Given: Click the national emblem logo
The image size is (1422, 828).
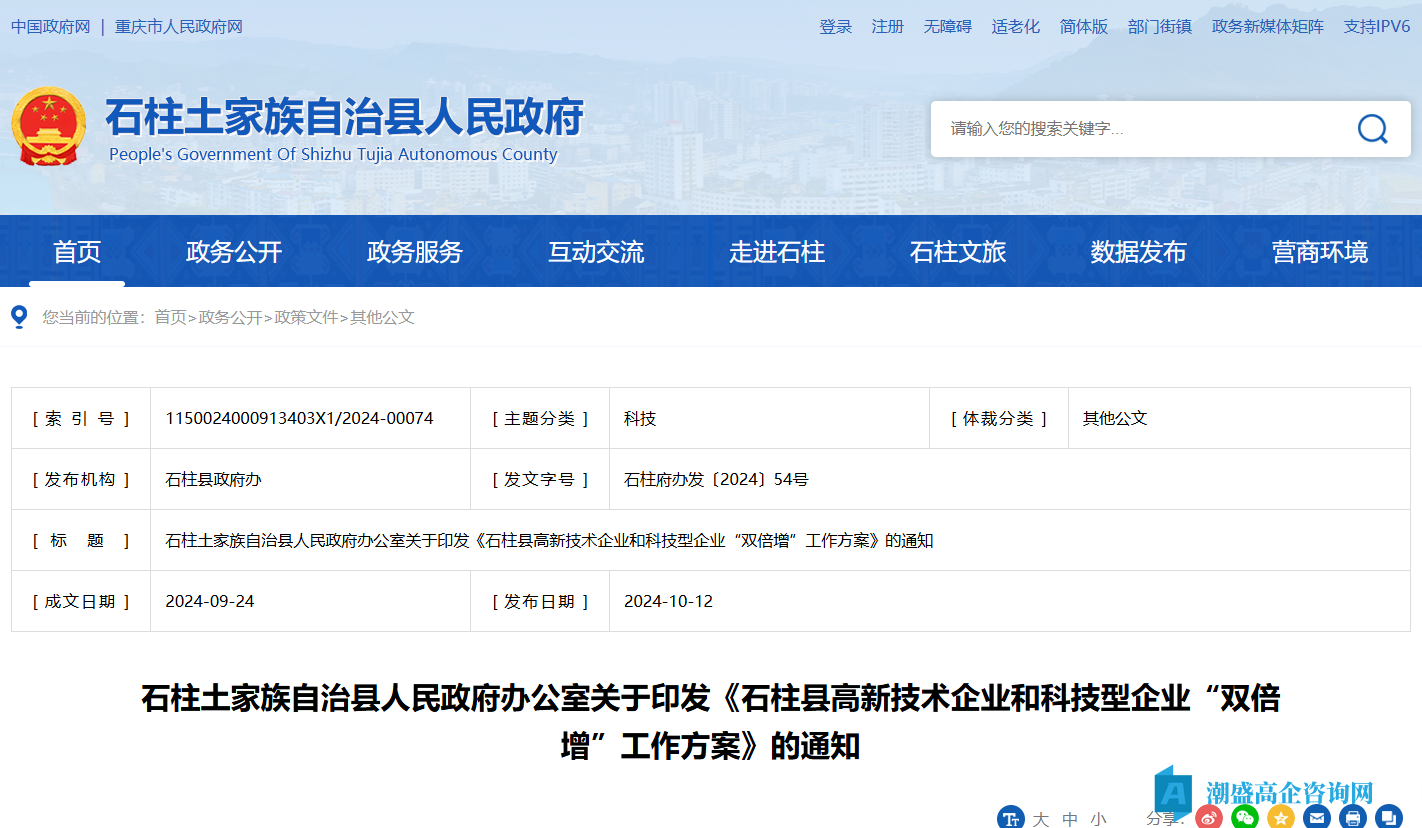Looking at the screenshot, I should [x=49, y=126].
